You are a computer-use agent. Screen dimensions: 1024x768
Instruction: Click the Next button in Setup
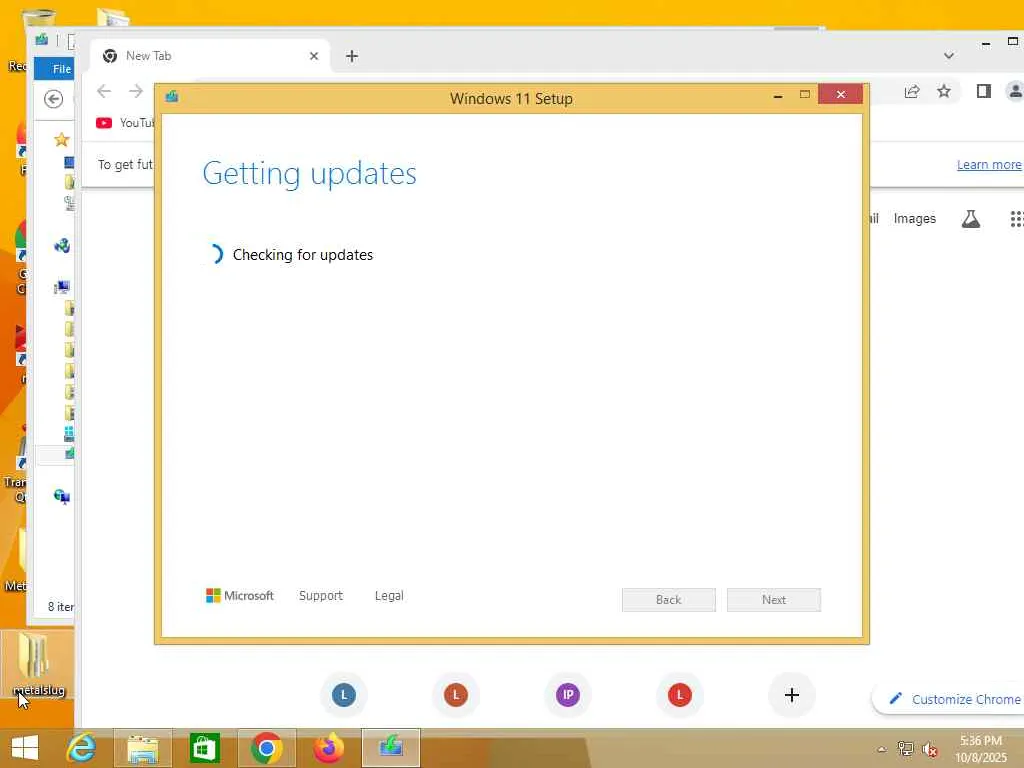pyautogui.click(x=773, y=600)
